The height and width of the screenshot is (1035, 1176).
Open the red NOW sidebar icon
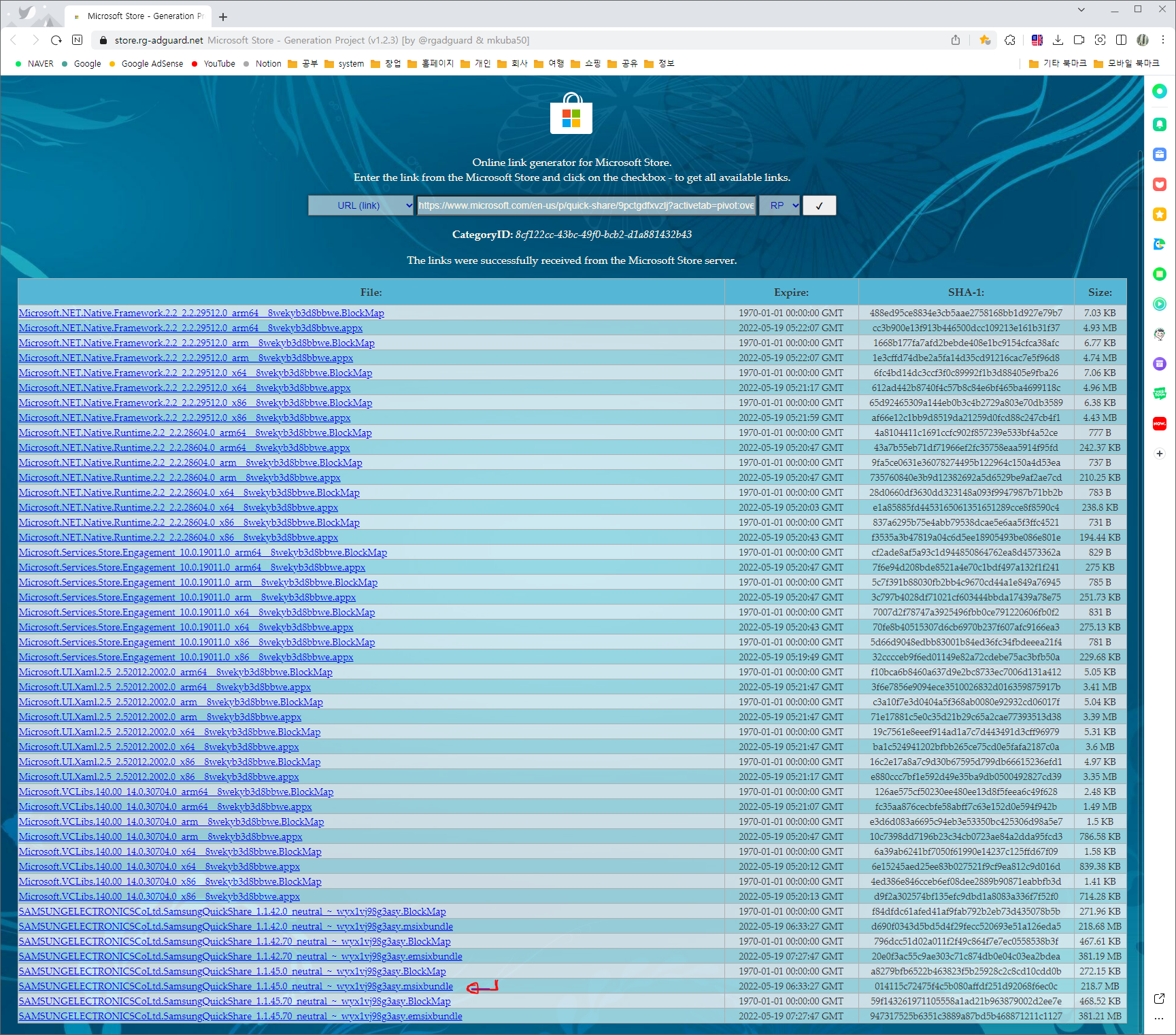(x=1160, y=424)
